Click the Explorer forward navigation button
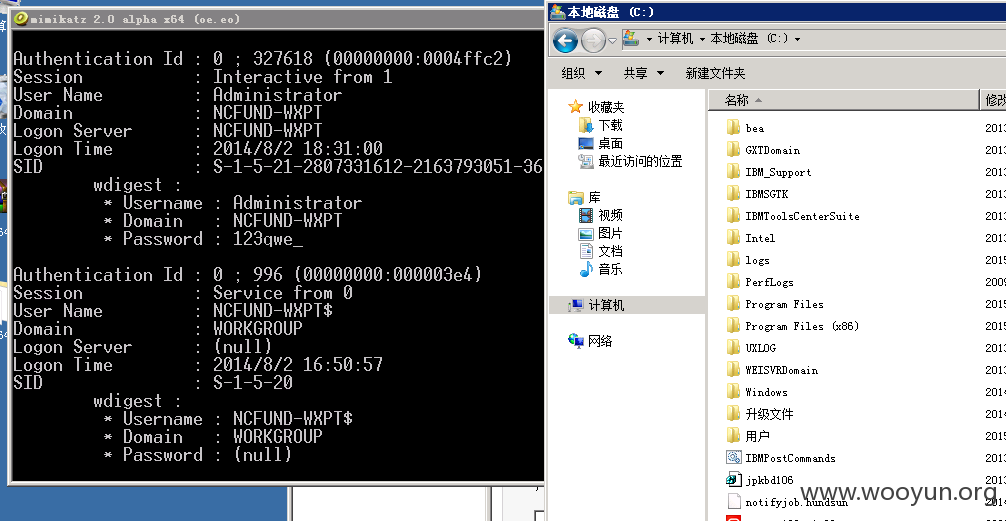The width and height of the screenshot is (1006, 521). click(x=593, y=41)
